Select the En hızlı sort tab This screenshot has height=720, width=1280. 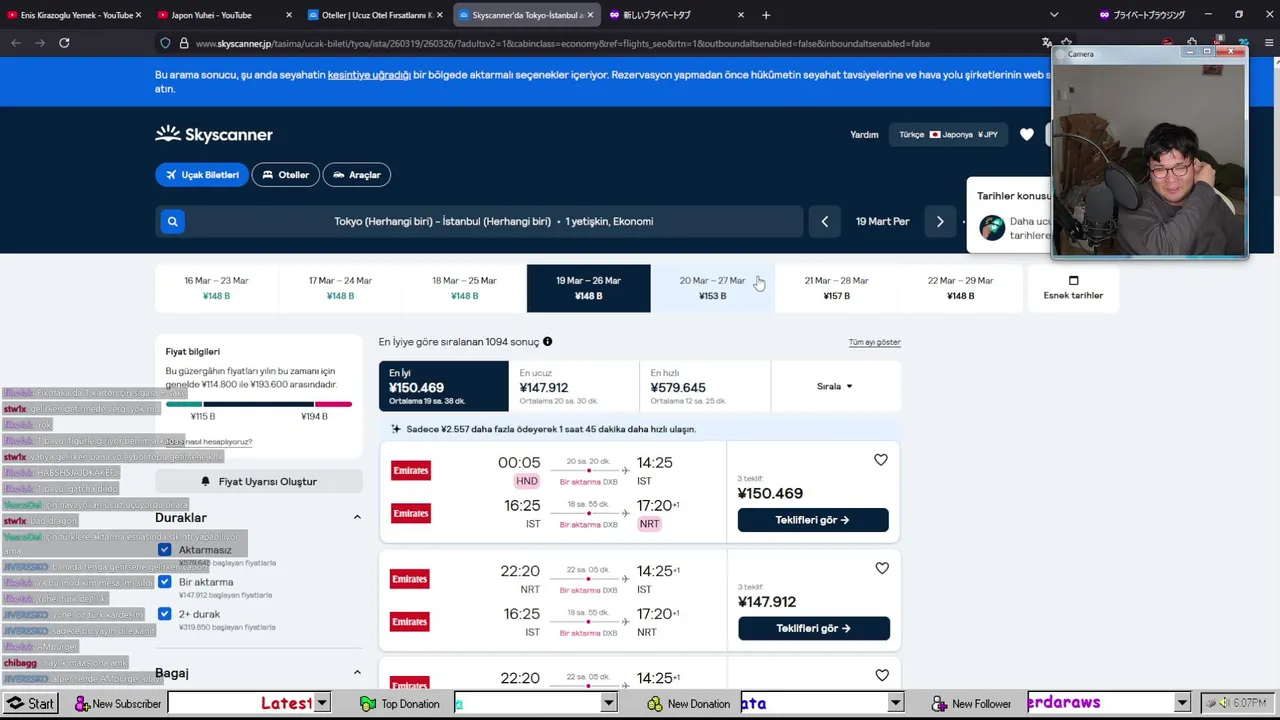[x=705, y=386]
